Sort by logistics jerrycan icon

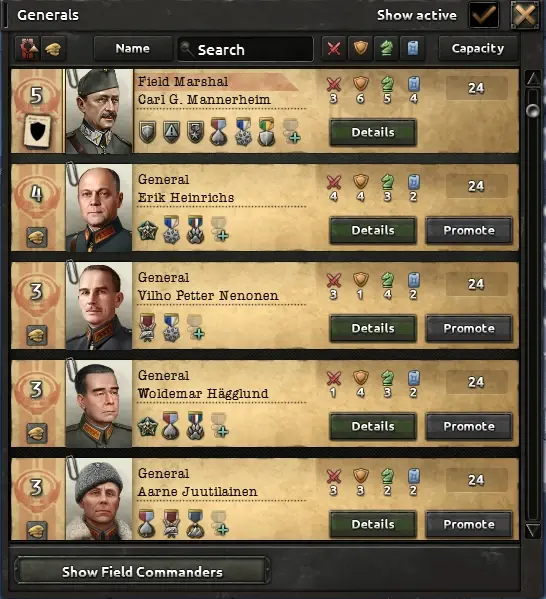pyautogui.click(x=413, y=49)
